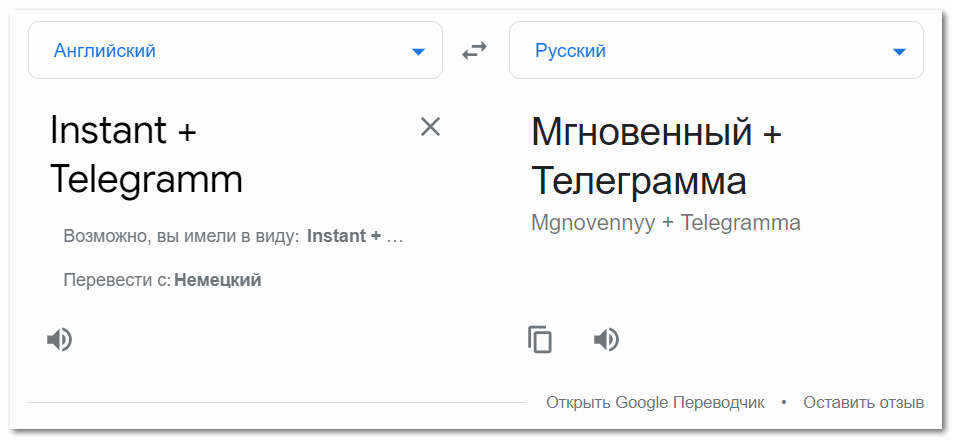The width and height of the screenshot is (953, 440).
Task: Swap the source and target languages
Action: (475, 51)
